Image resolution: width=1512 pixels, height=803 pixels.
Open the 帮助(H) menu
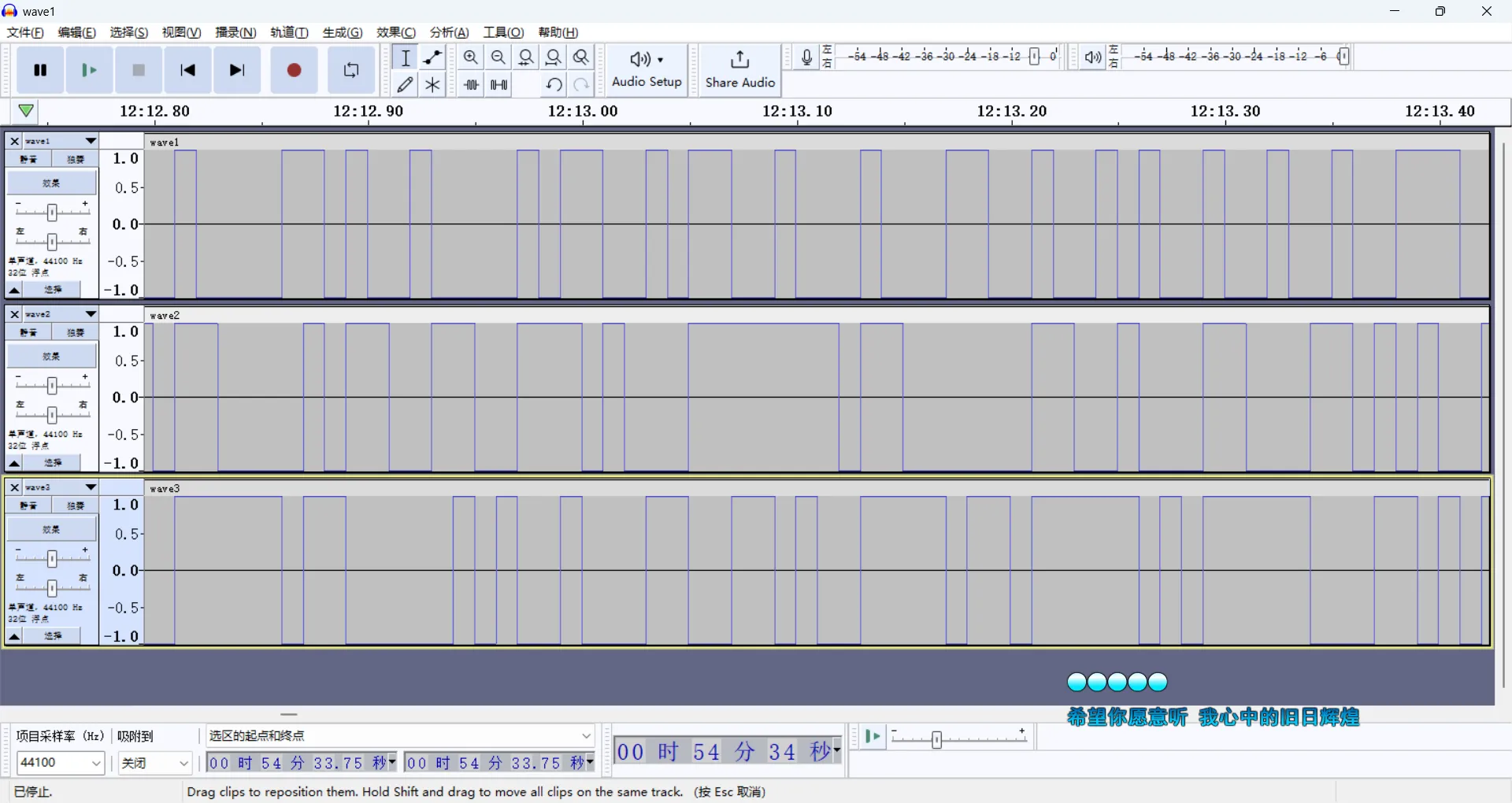click(x=558, y=32)
